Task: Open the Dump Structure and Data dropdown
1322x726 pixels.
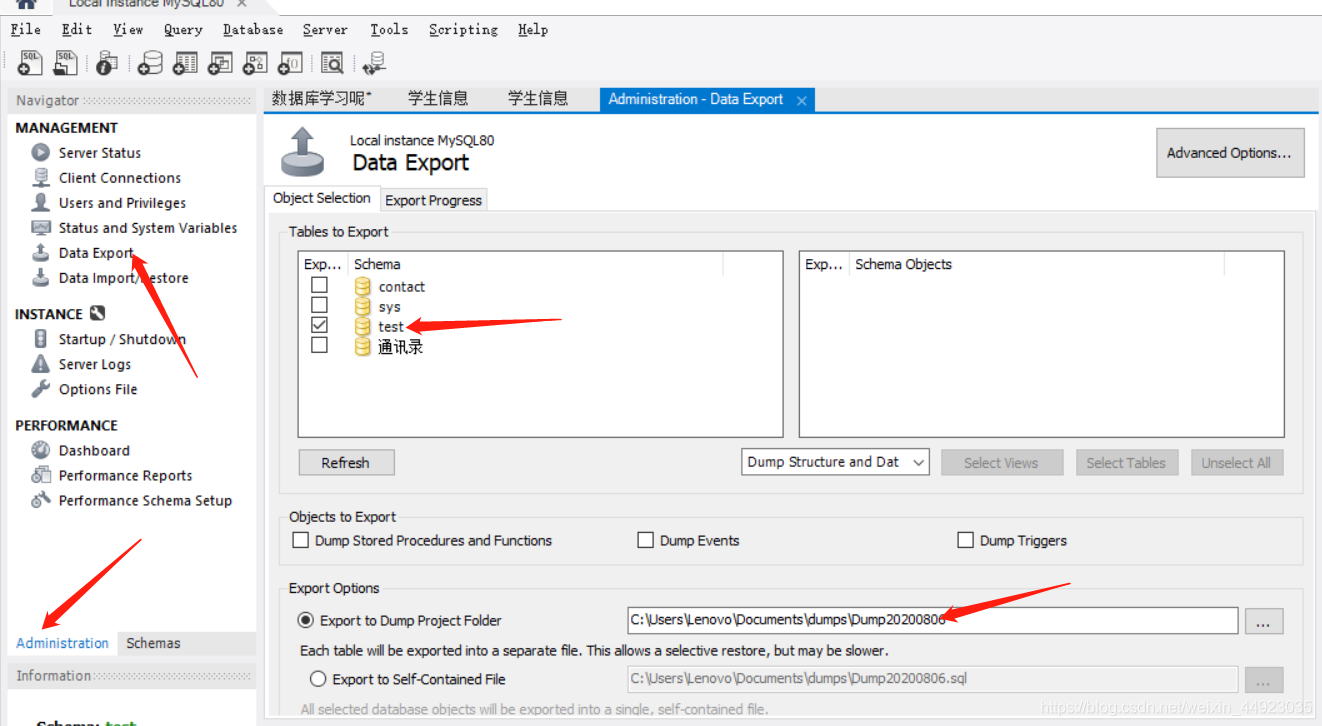Action: (835, 461)
